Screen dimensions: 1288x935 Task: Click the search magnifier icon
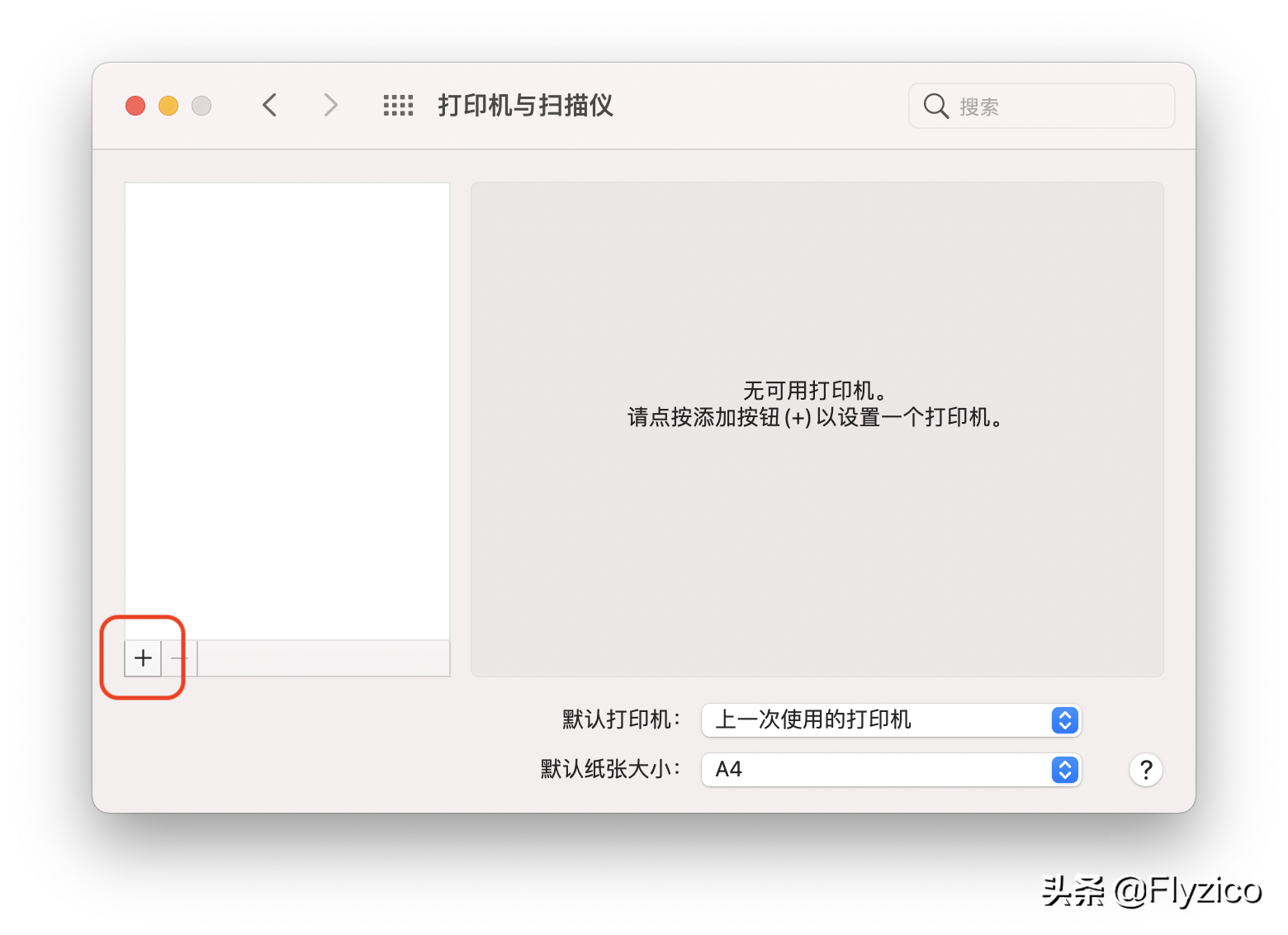(935, 106)
